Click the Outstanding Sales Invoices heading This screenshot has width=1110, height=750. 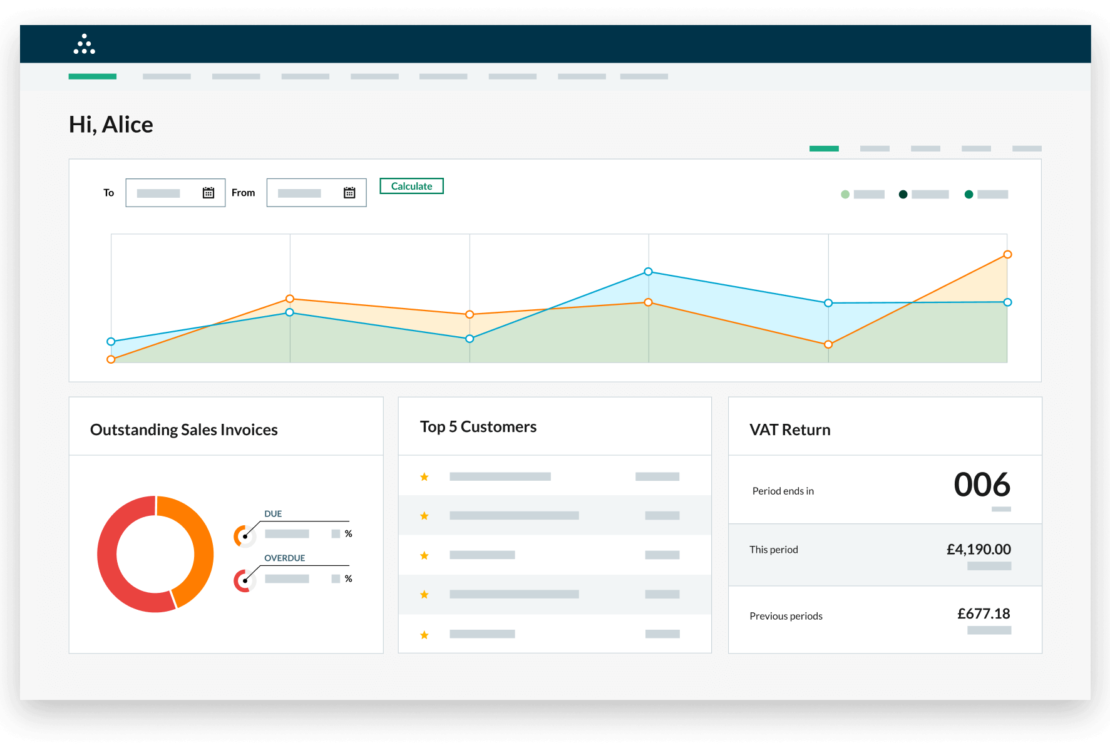(184, 430)
